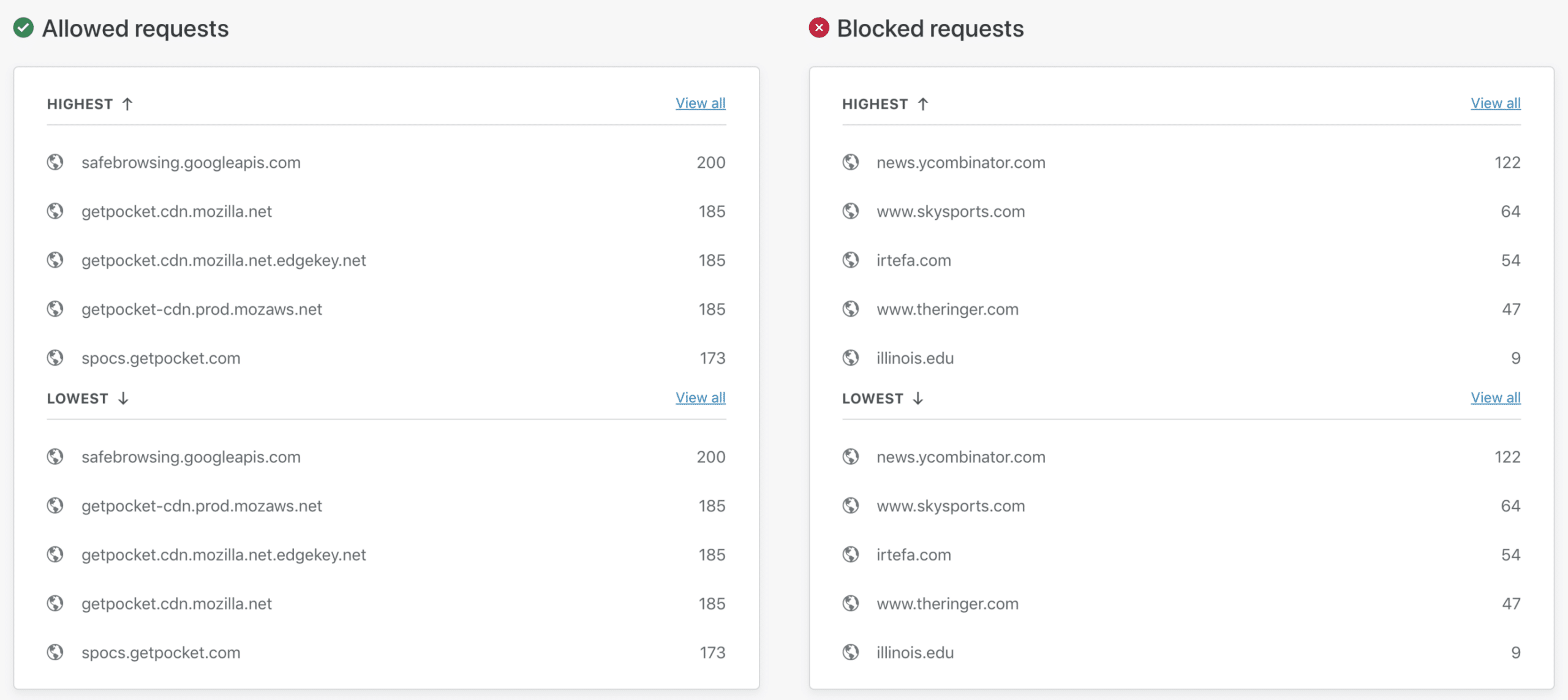Click the up arrow next to Blocked HIGHEST

click(x=923, y=104)
